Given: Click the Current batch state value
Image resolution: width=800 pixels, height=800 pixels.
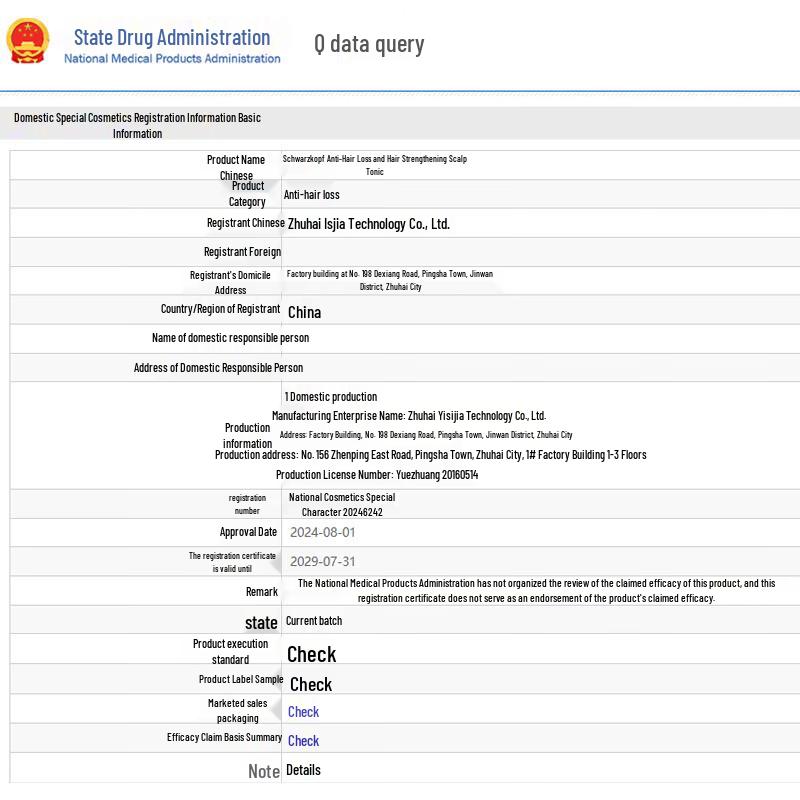Looking at the screenshot, I should (x=314, y=621).
